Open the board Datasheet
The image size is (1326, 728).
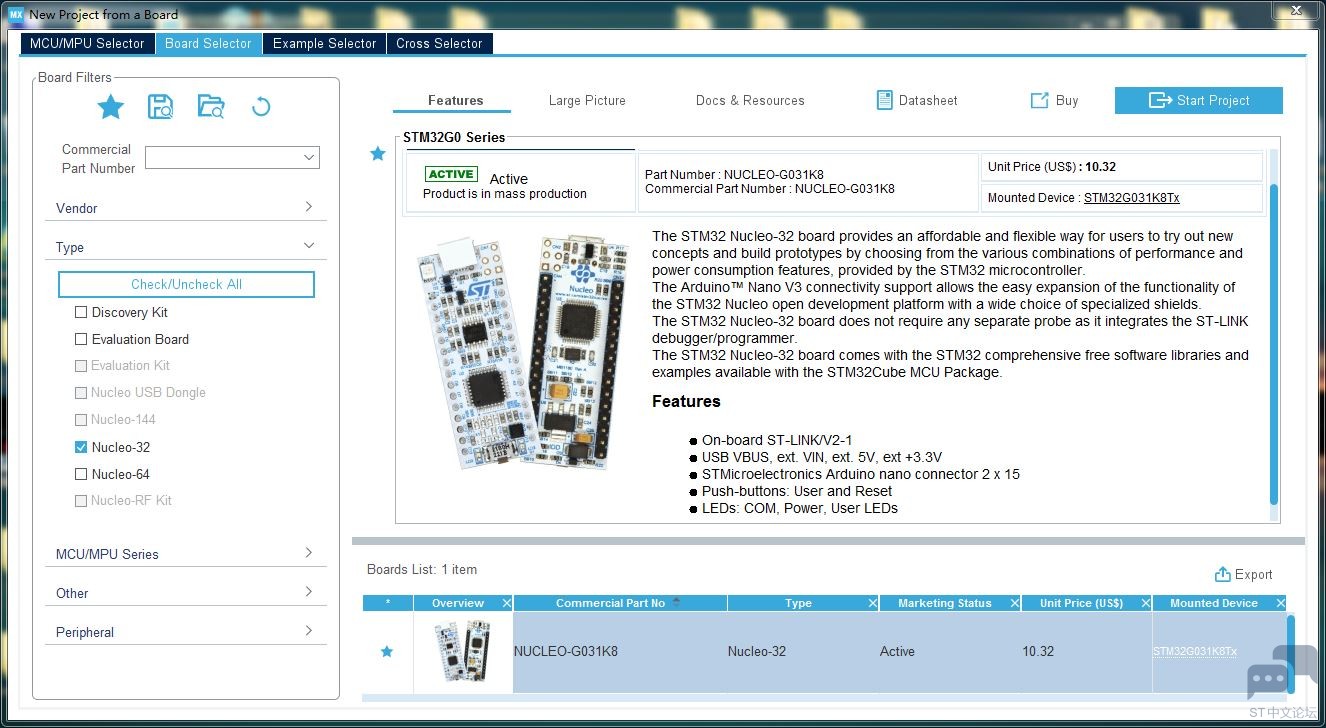[917, 100]
